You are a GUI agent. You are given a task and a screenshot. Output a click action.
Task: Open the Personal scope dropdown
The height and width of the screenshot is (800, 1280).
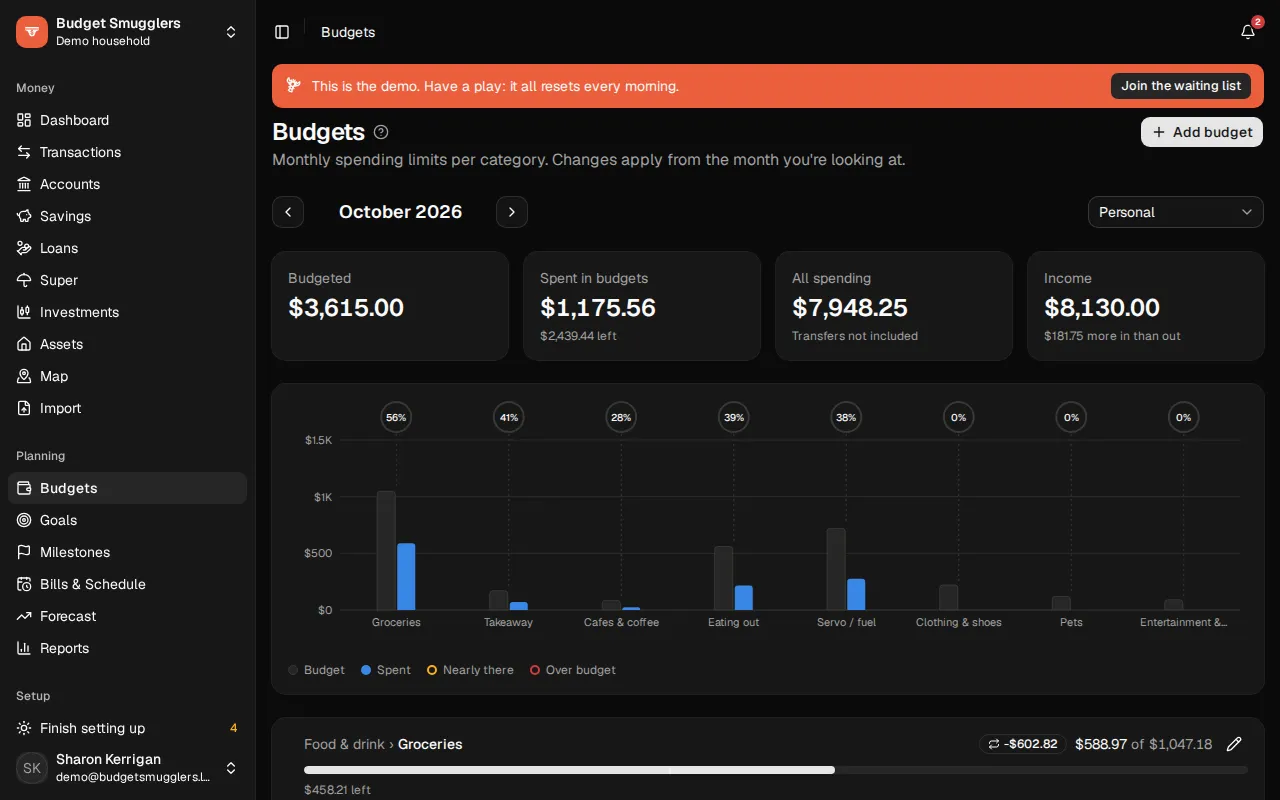[1176, 212]
